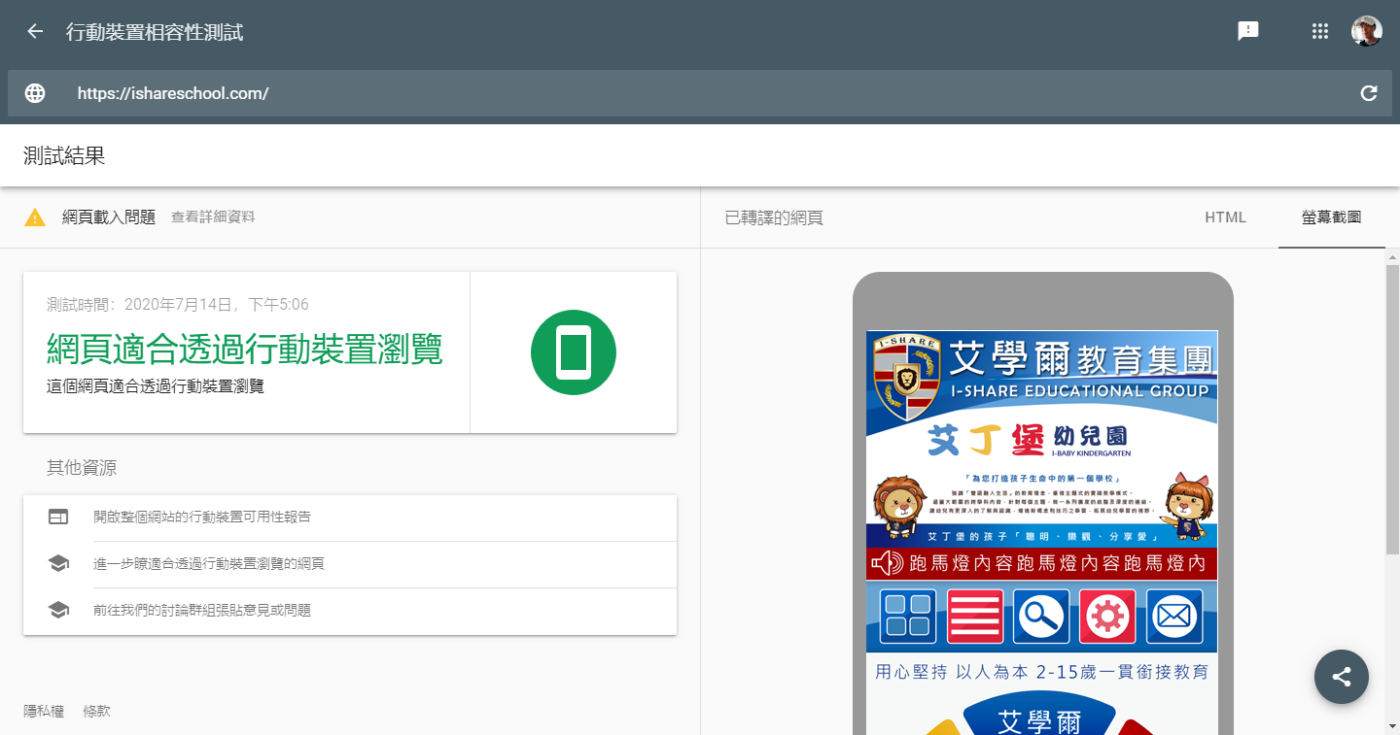
Task: Click the user account avatar
Action: click(1366, 31)
